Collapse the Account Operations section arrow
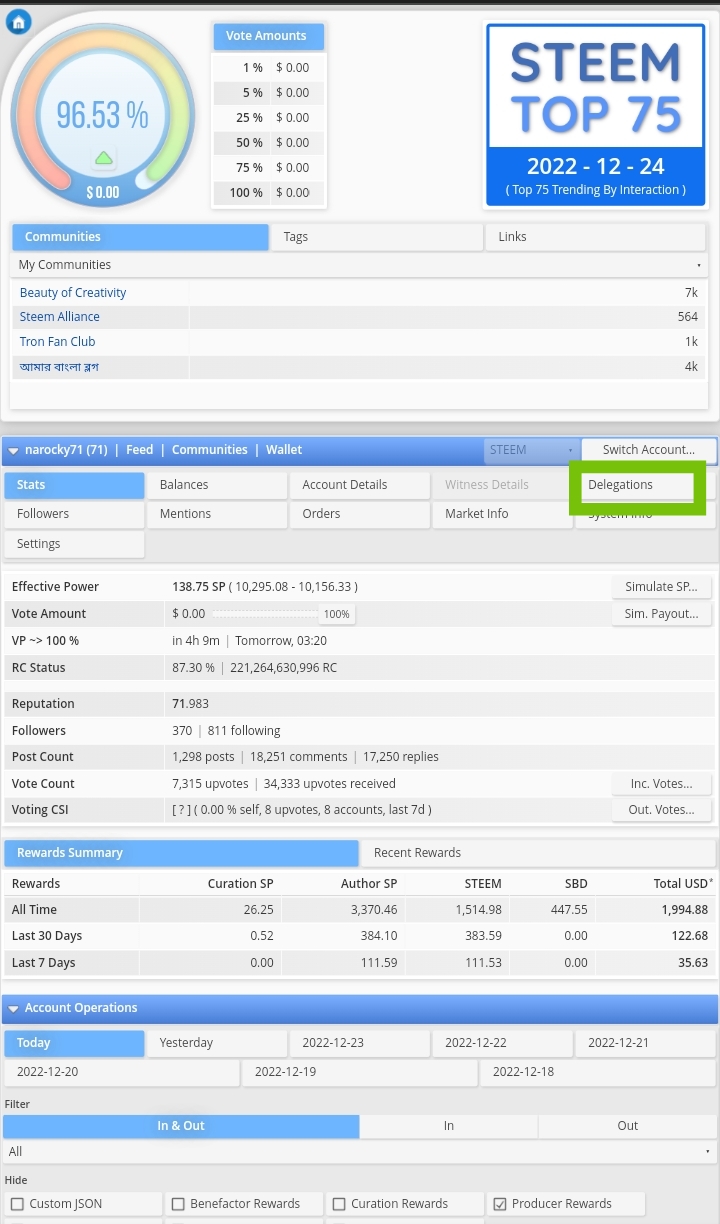The height and width of the screenshot is (1224, 720). pyautogui.click(x=14, y=1009)
